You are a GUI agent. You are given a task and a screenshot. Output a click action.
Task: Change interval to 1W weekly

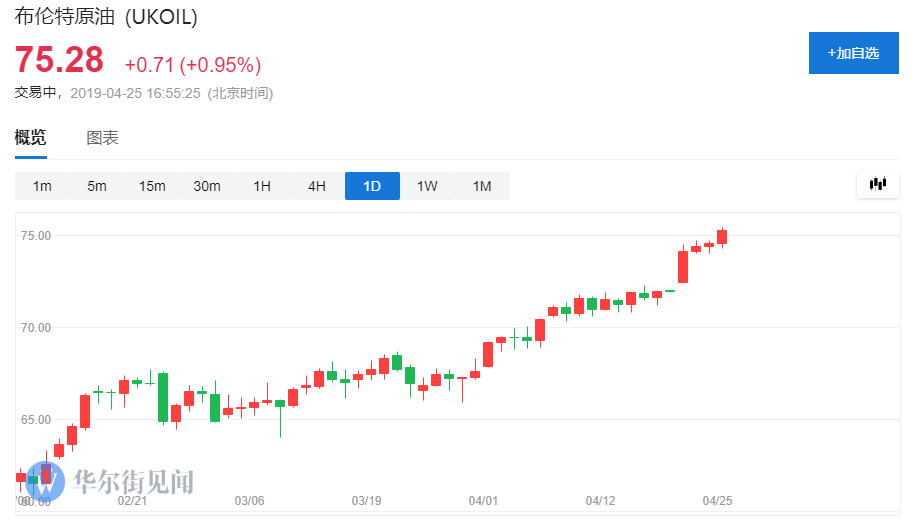coord(427,186)
